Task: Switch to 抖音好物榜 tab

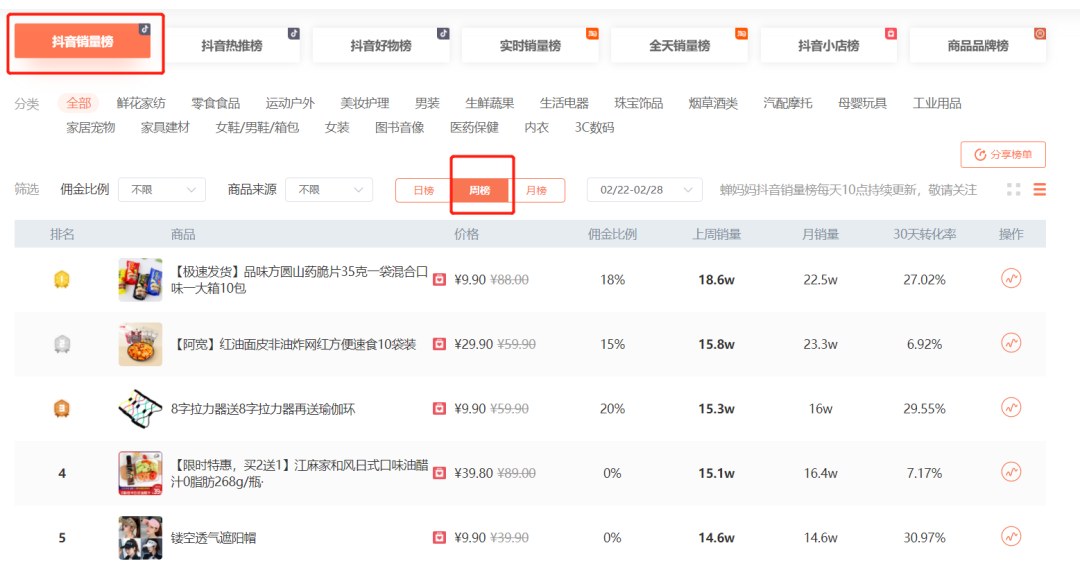Action: click(381, 45)
